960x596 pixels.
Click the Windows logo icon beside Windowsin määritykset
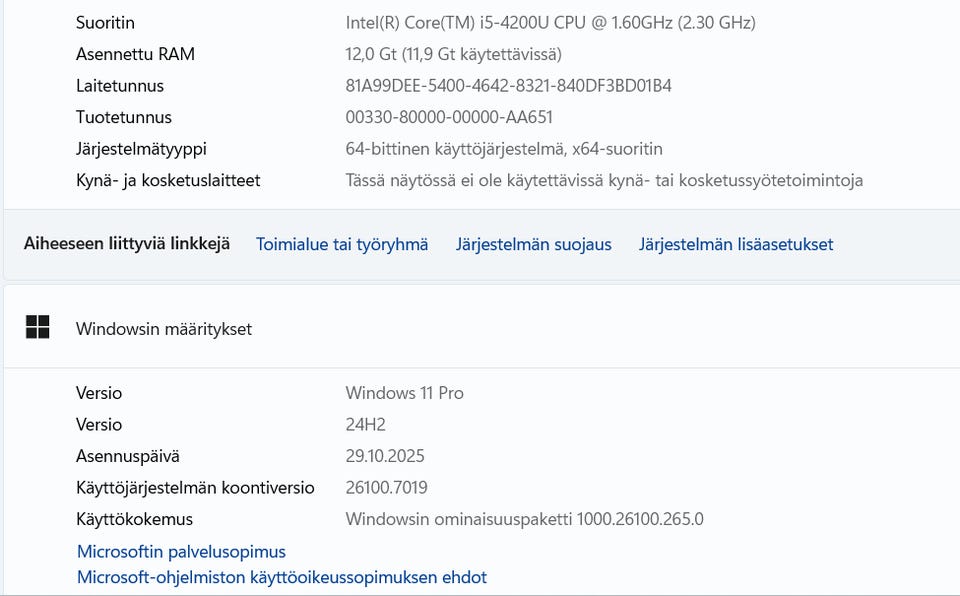click(38, 327)
